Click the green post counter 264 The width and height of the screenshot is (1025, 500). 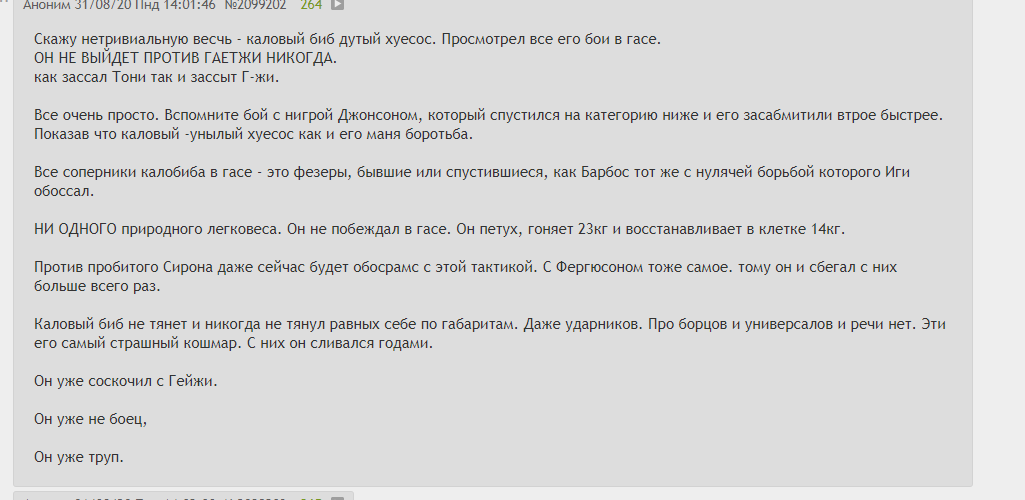tap(311, 5)
